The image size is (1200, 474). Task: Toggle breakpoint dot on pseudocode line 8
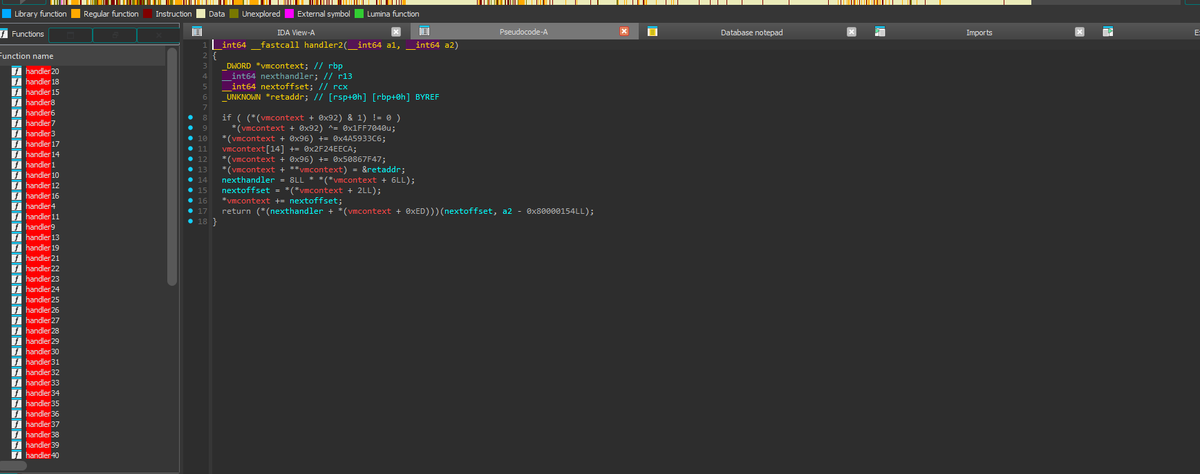pyautogui.click(x=192, y=119)
